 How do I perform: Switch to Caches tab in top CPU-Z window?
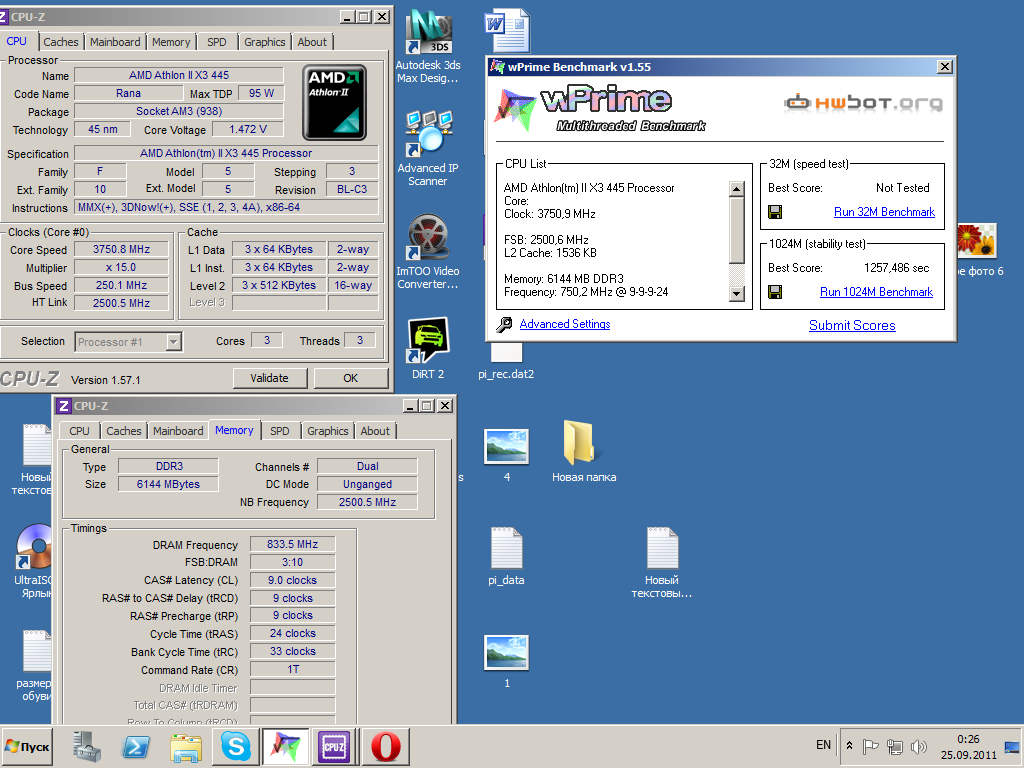[x=61, y=42]
